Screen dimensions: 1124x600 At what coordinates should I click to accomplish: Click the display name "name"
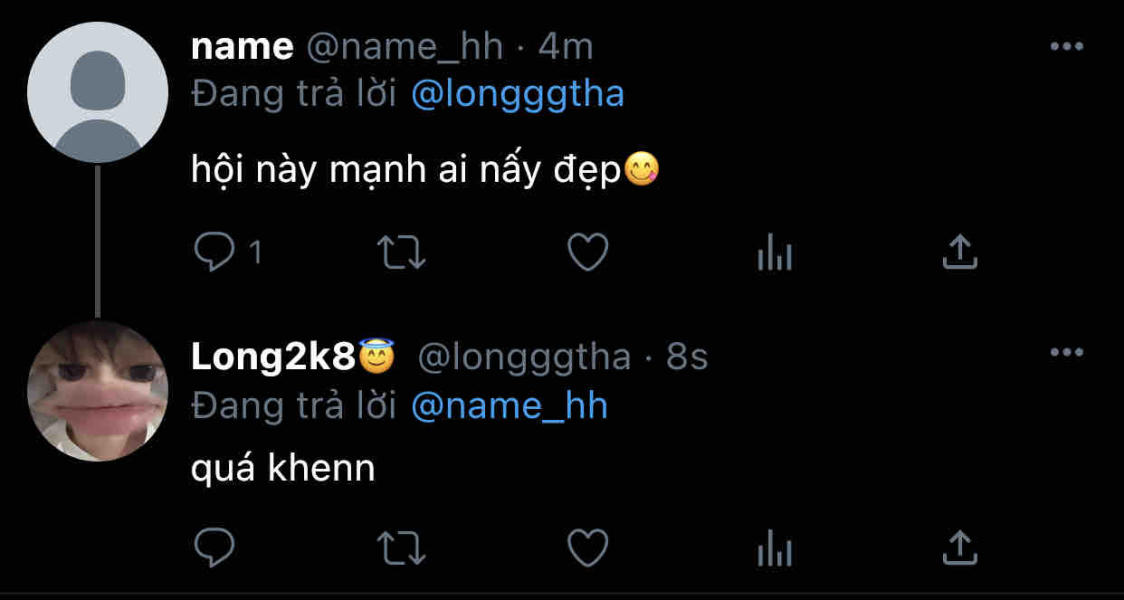[242, 46]
